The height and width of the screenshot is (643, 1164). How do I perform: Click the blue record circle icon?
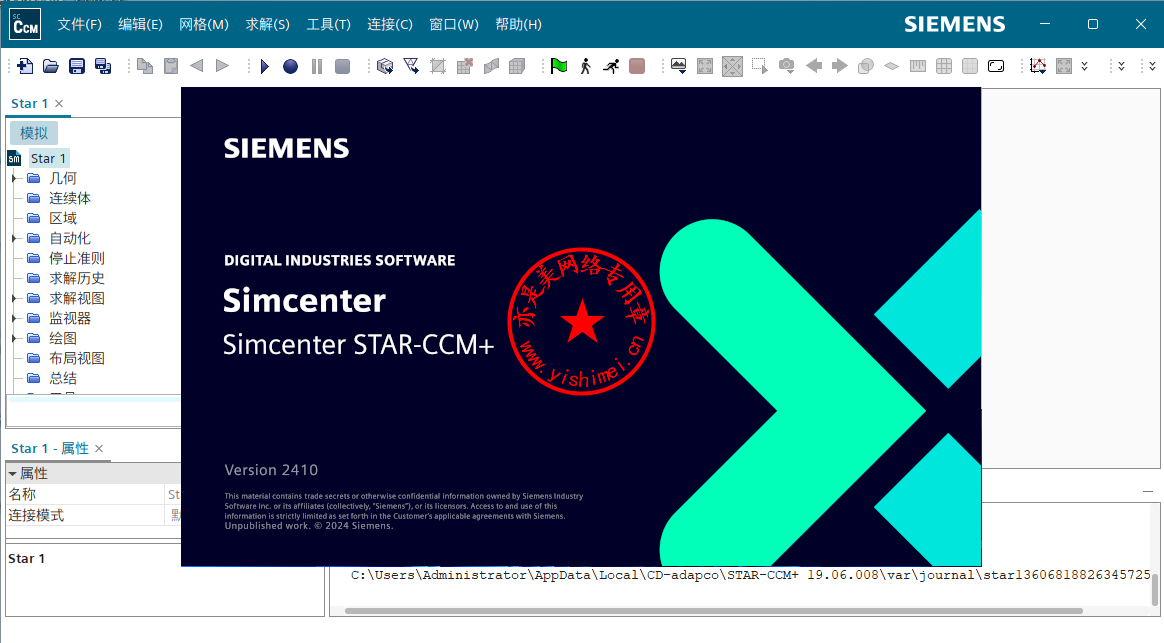click(x=290, y=66)
